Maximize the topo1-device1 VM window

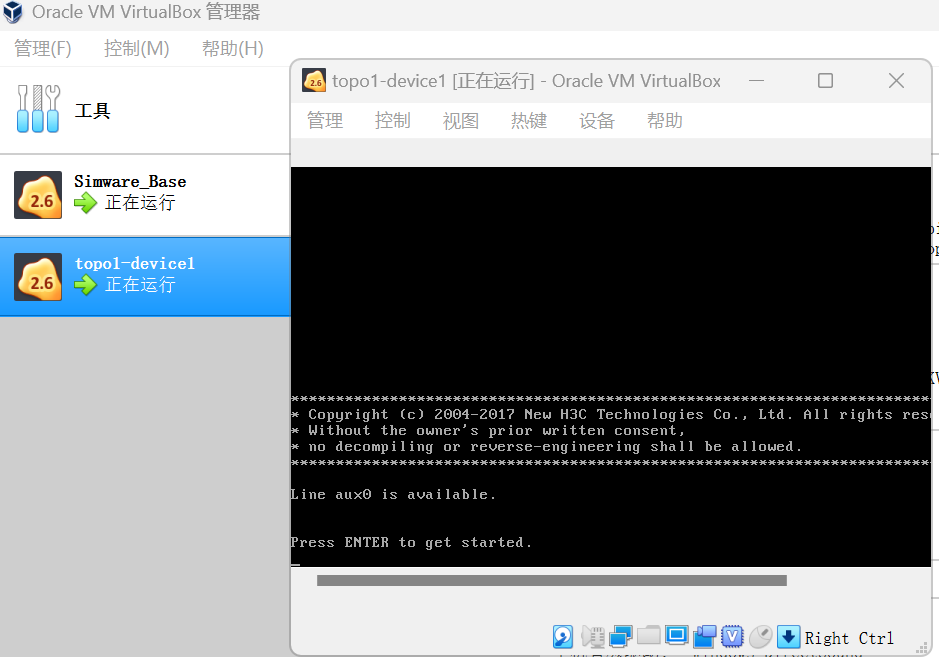click(x=825, y=80)
